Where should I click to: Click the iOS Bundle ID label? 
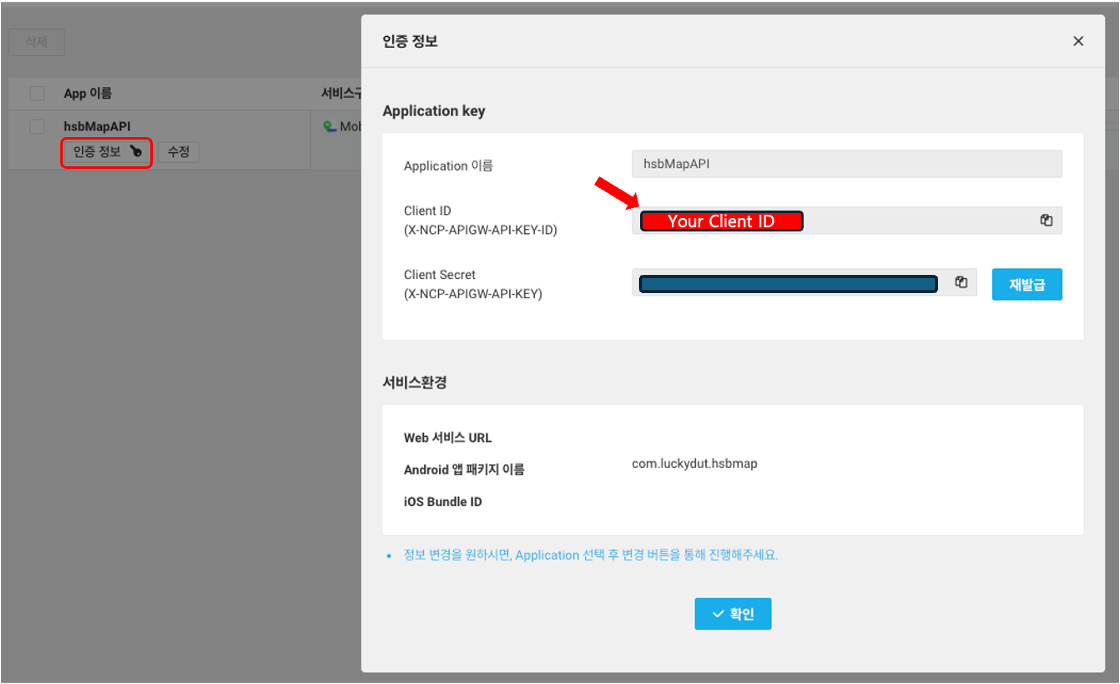[443, 501]
